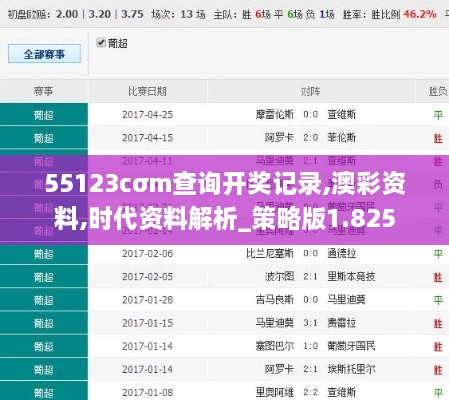Click the date 2017-02-05

[147, 277]
